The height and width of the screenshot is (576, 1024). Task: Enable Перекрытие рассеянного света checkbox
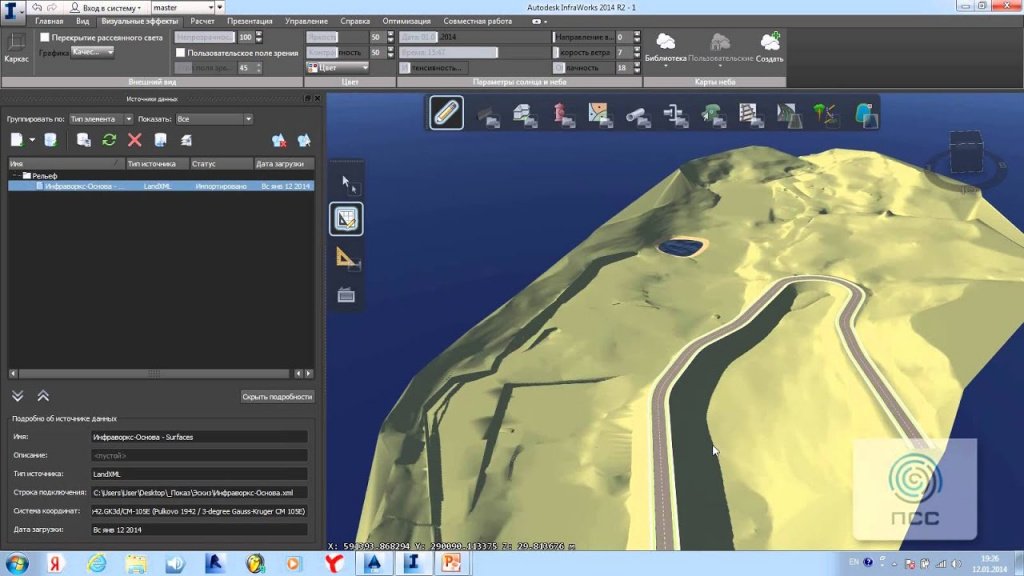pos(44,37)
